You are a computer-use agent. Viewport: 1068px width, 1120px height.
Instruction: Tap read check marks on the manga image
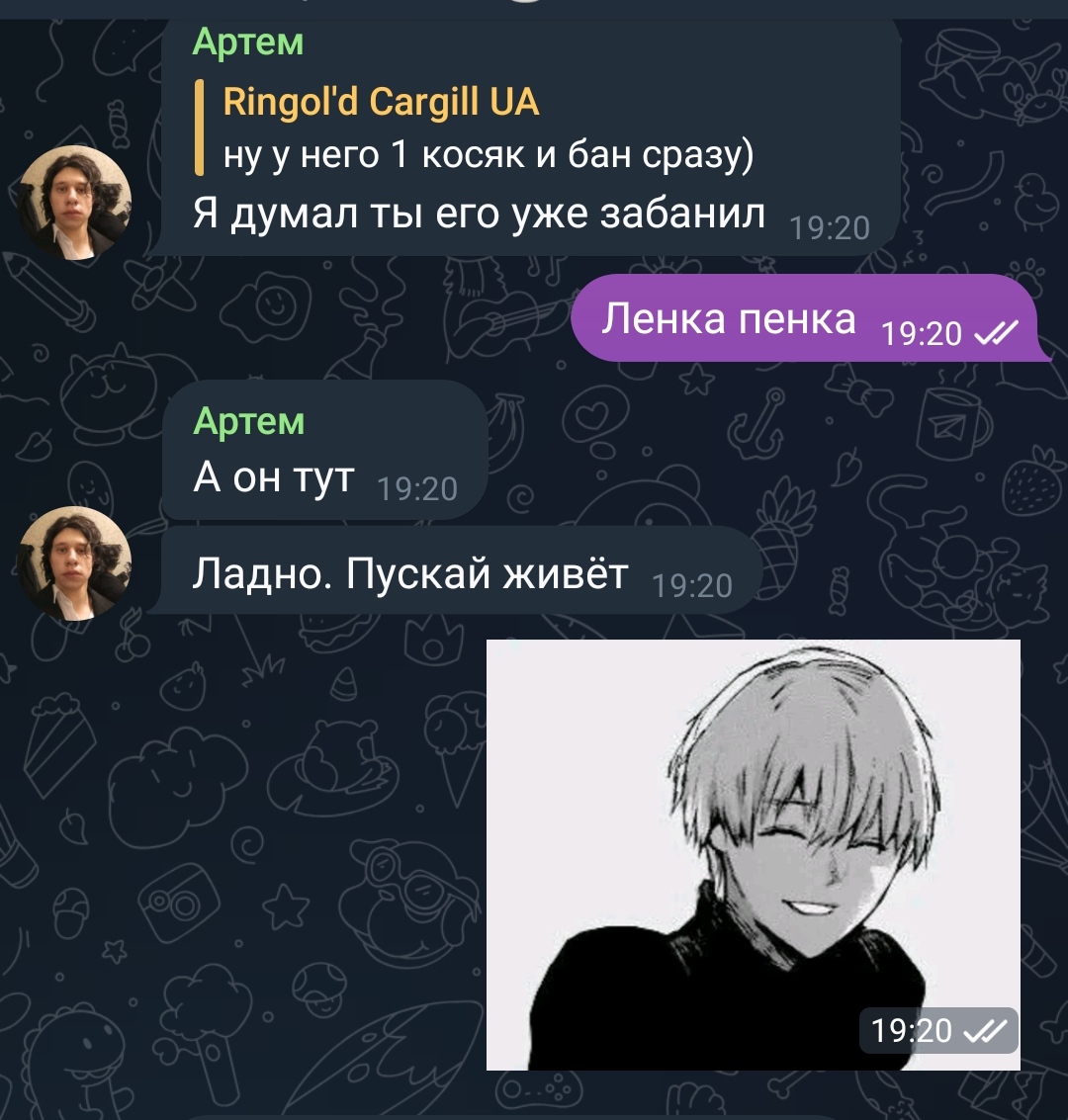[x=986, y=1030]
